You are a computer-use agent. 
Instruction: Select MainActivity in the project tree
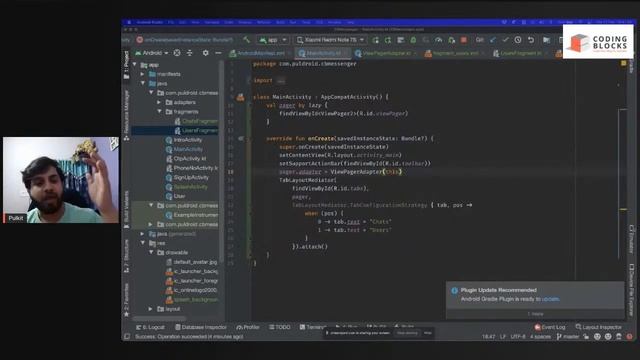[184, 149]
